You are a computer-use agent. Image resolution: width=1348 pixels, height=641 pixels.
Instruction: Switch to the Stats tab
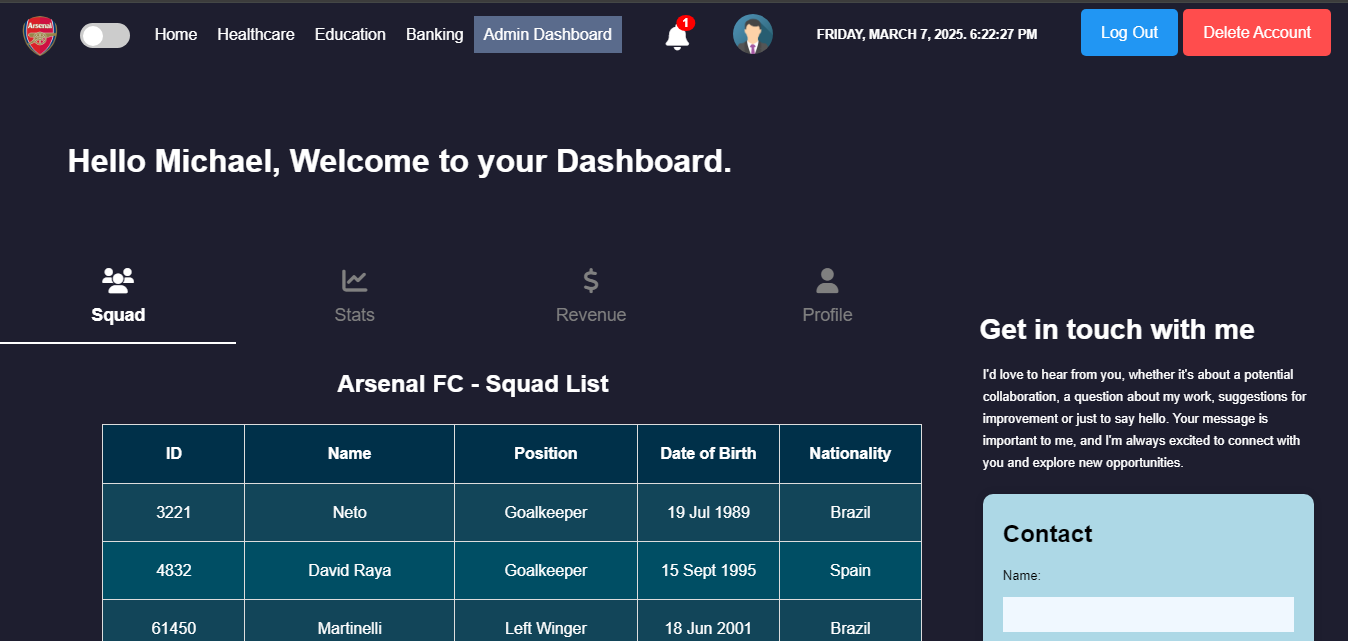pyautogui.click(x=354, y=295)
